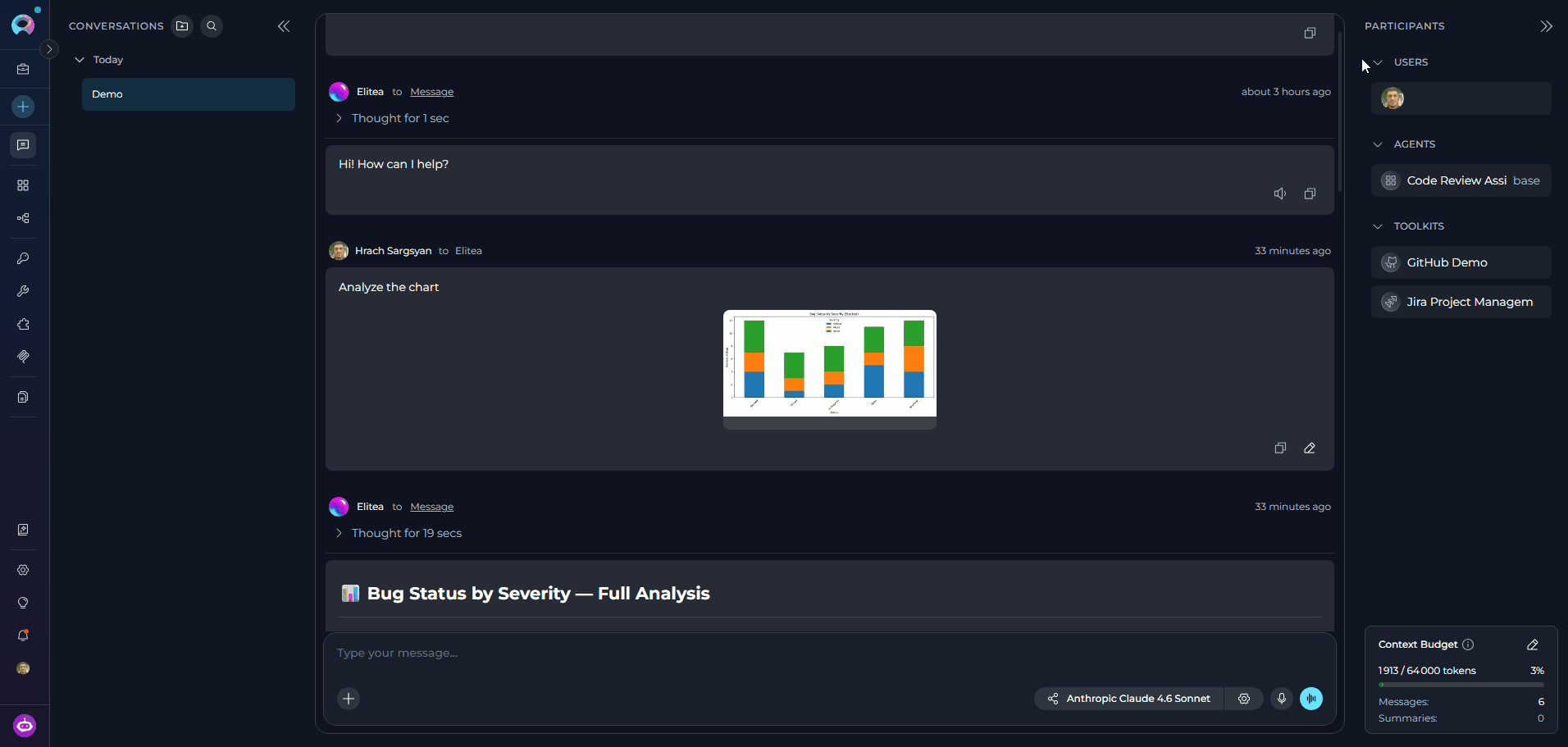Click the blue plus create button in sidebar

click(23, 107)
